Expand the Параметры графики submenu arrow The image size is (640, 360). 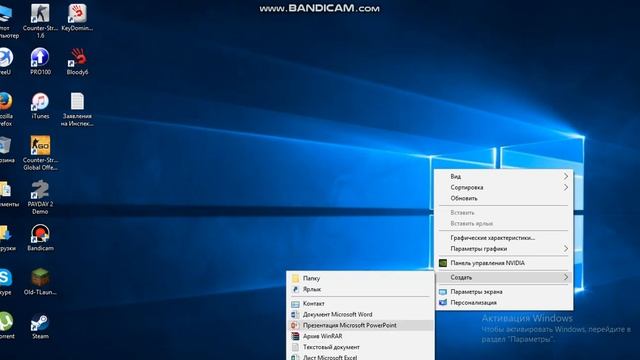[x=566, y=249]
